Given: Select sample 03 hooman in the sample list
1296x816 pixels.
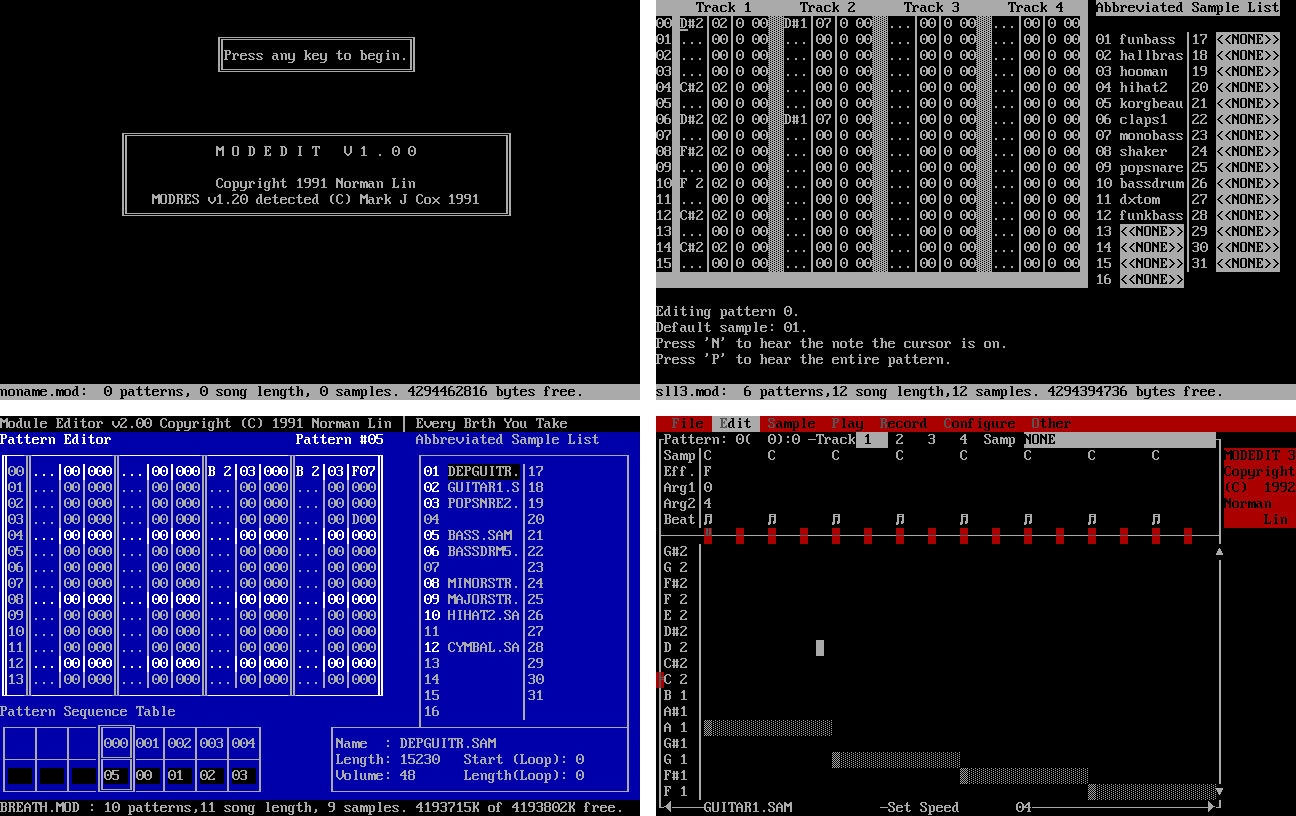Looking at the screenshot, I should click(x=1131, y=71).
